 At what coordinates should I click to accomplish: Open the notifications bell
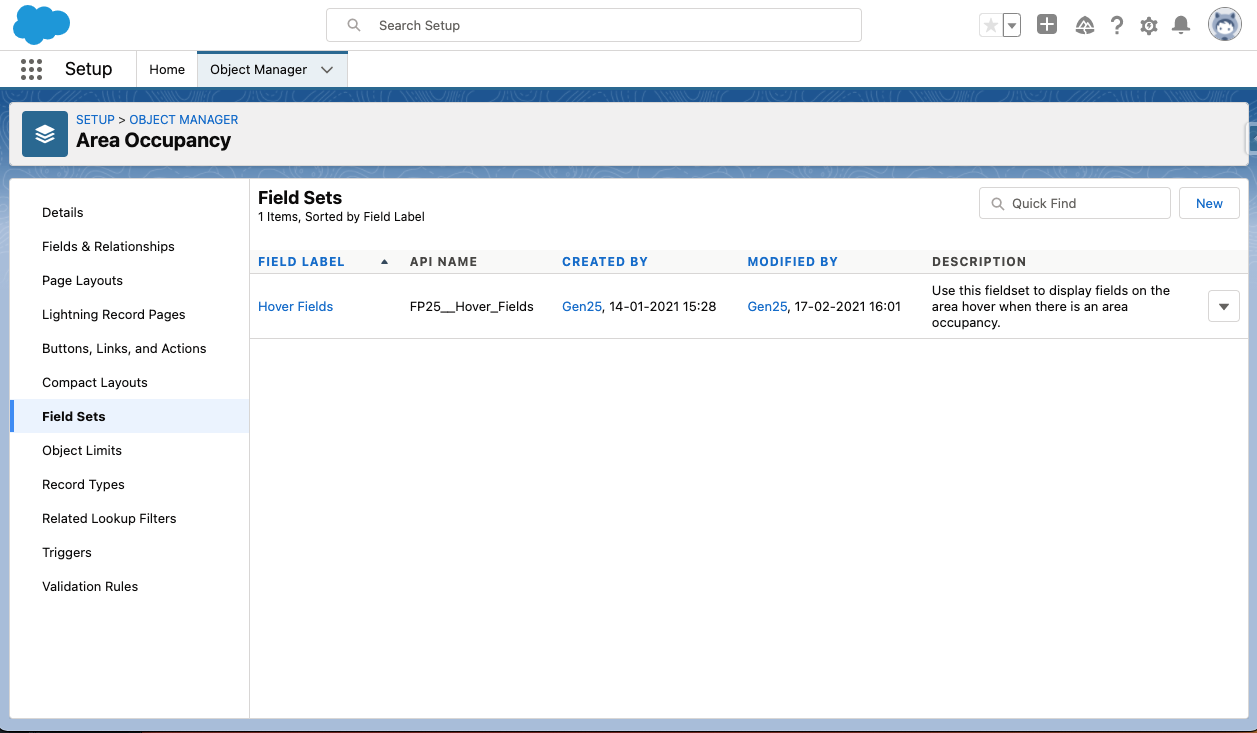[x=1181, y=26]
